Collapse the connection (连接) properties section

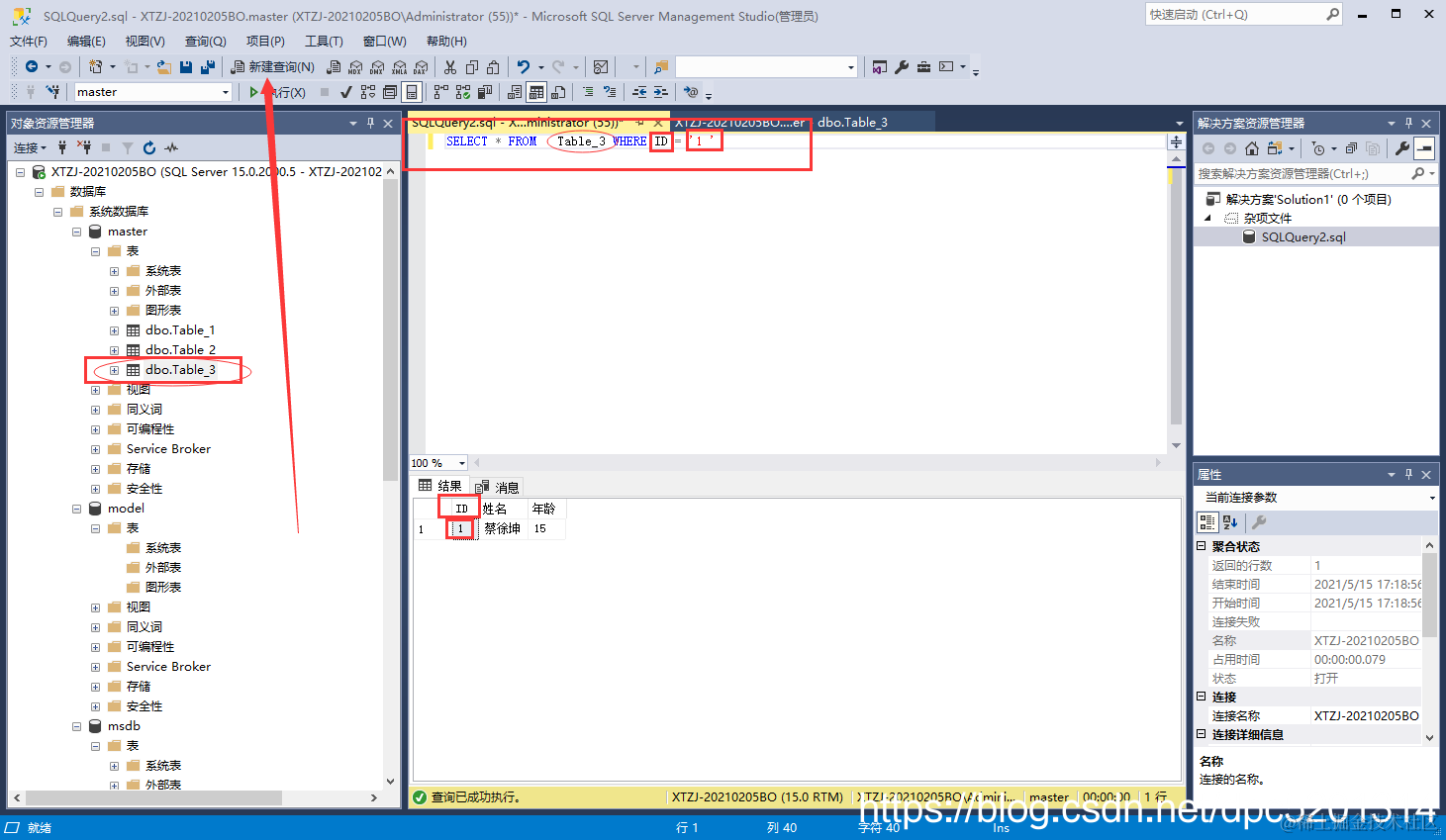tap(1202, 697)
